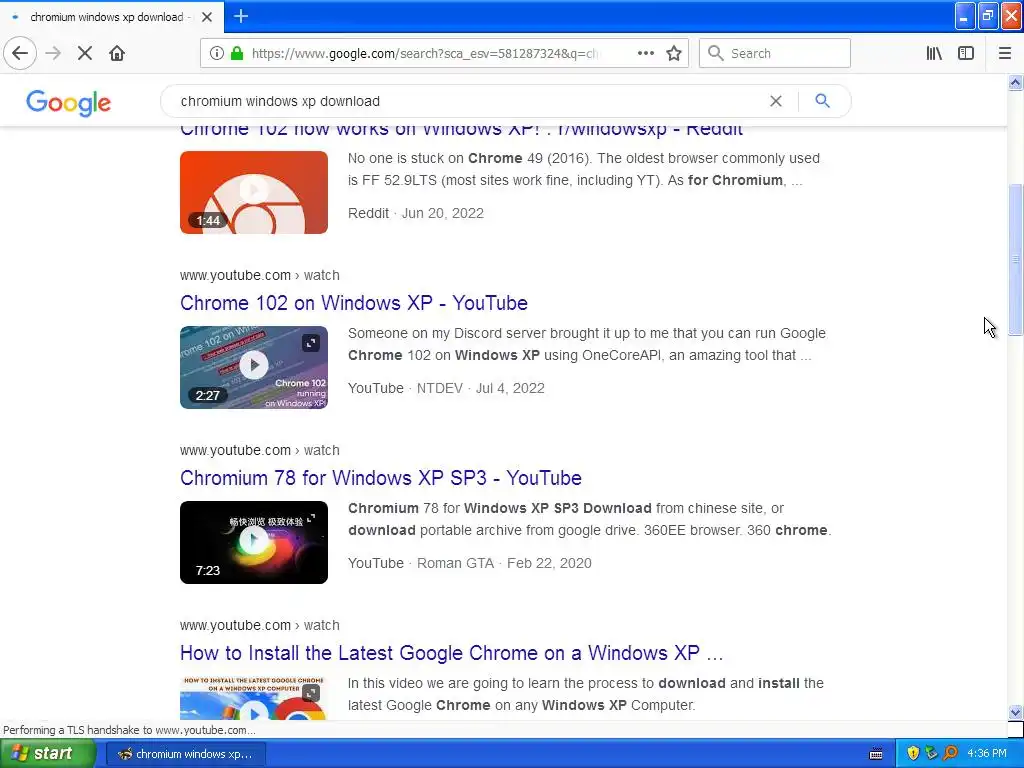The image size is (1024, 768).
Task: Show site information icon in address bar
Action: 217,53
